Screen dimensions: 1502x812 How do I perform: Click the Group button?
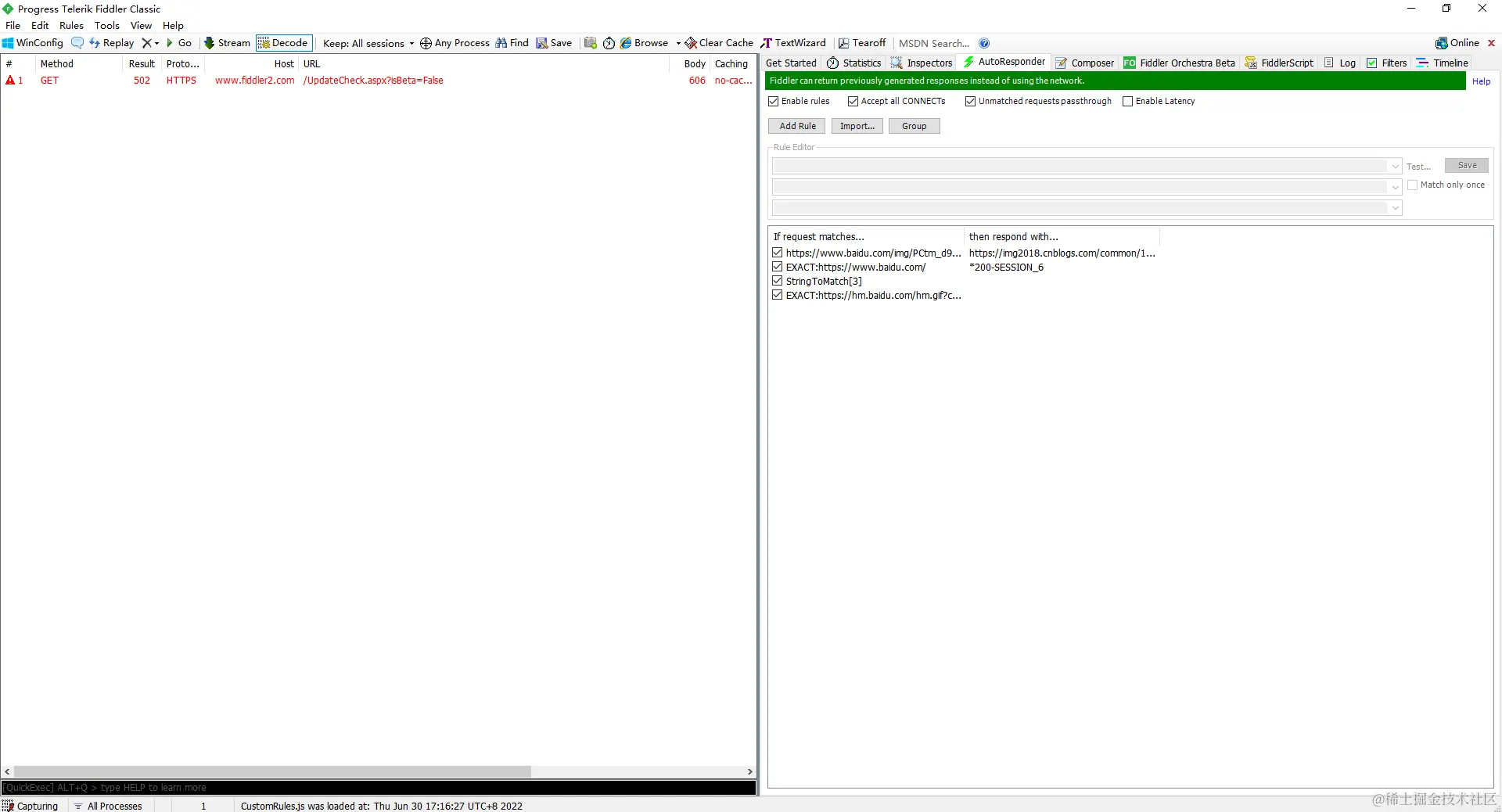tap(914, 126)
